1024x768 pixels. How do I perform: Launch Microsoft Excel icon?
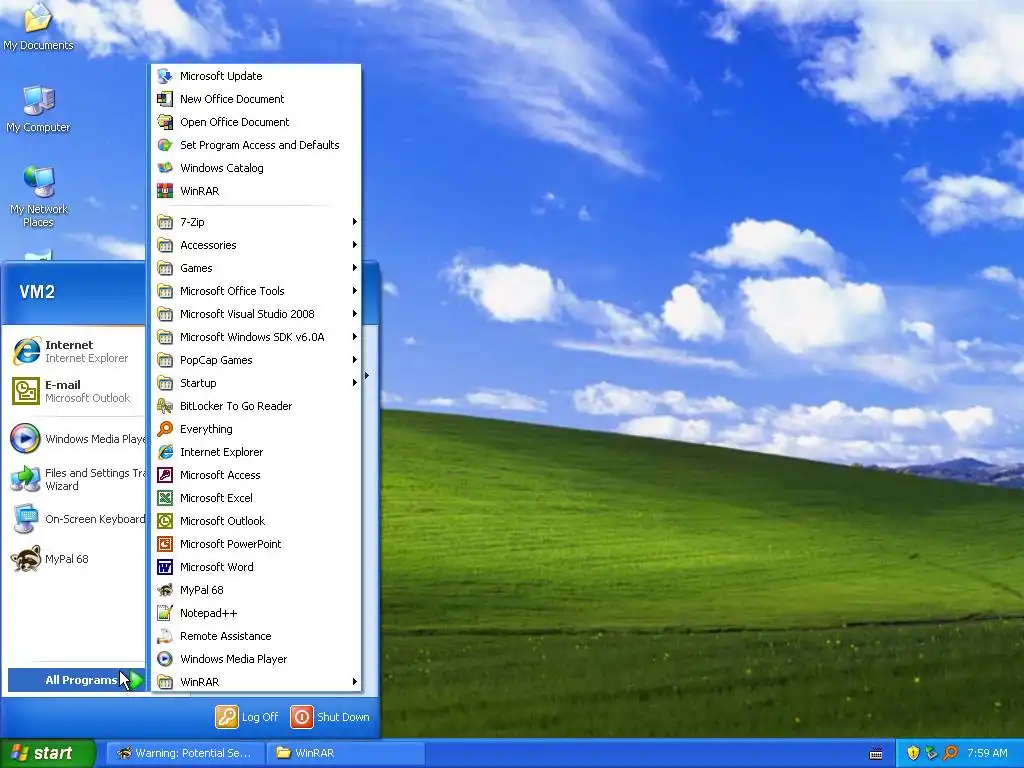(165, 498)
